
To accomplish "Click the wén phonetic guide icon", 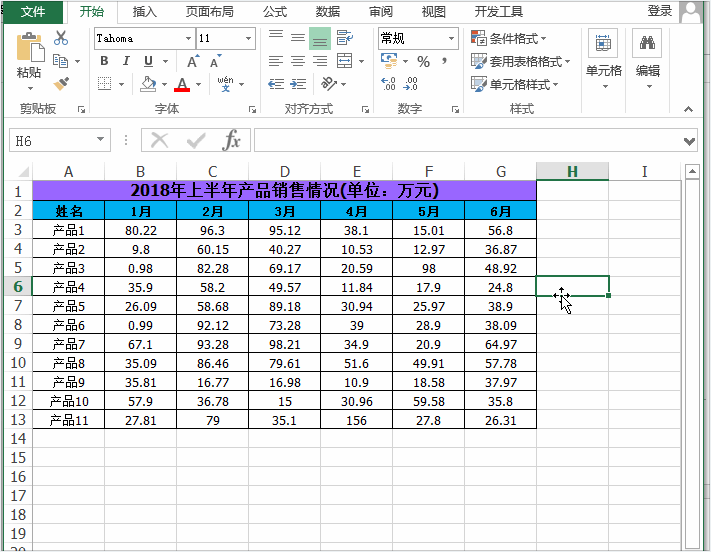I will (225, 84).
